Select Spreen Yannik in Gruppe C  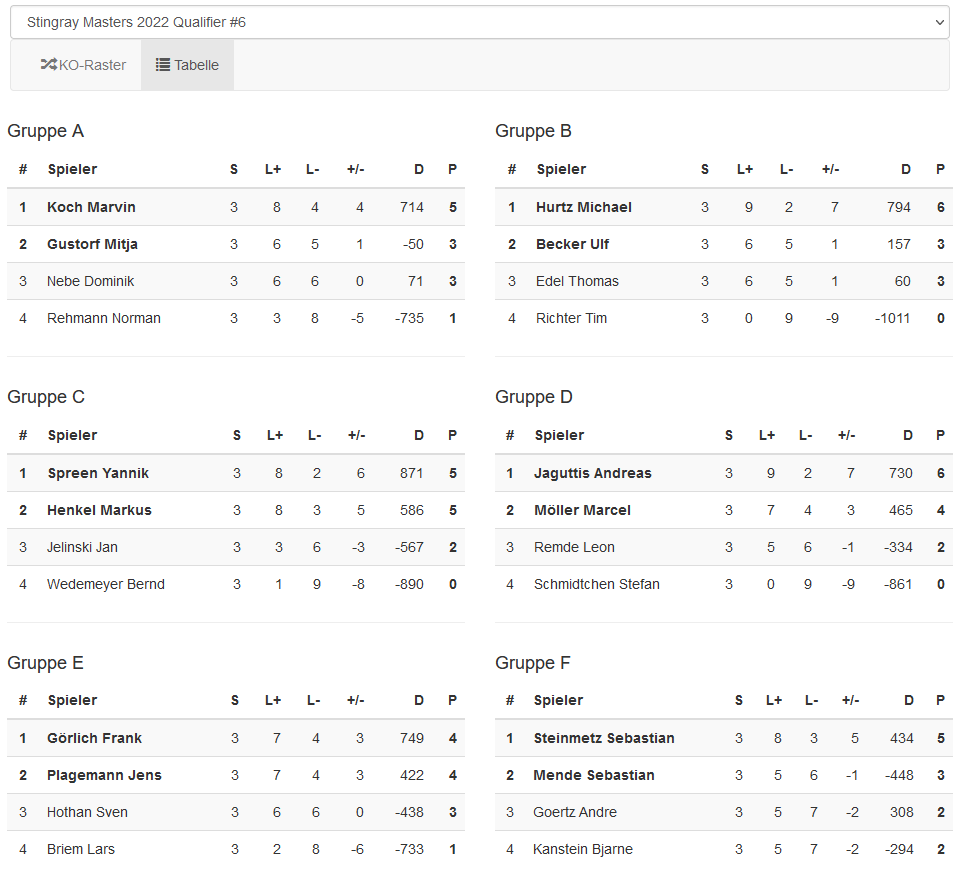(x=98, y=473)
